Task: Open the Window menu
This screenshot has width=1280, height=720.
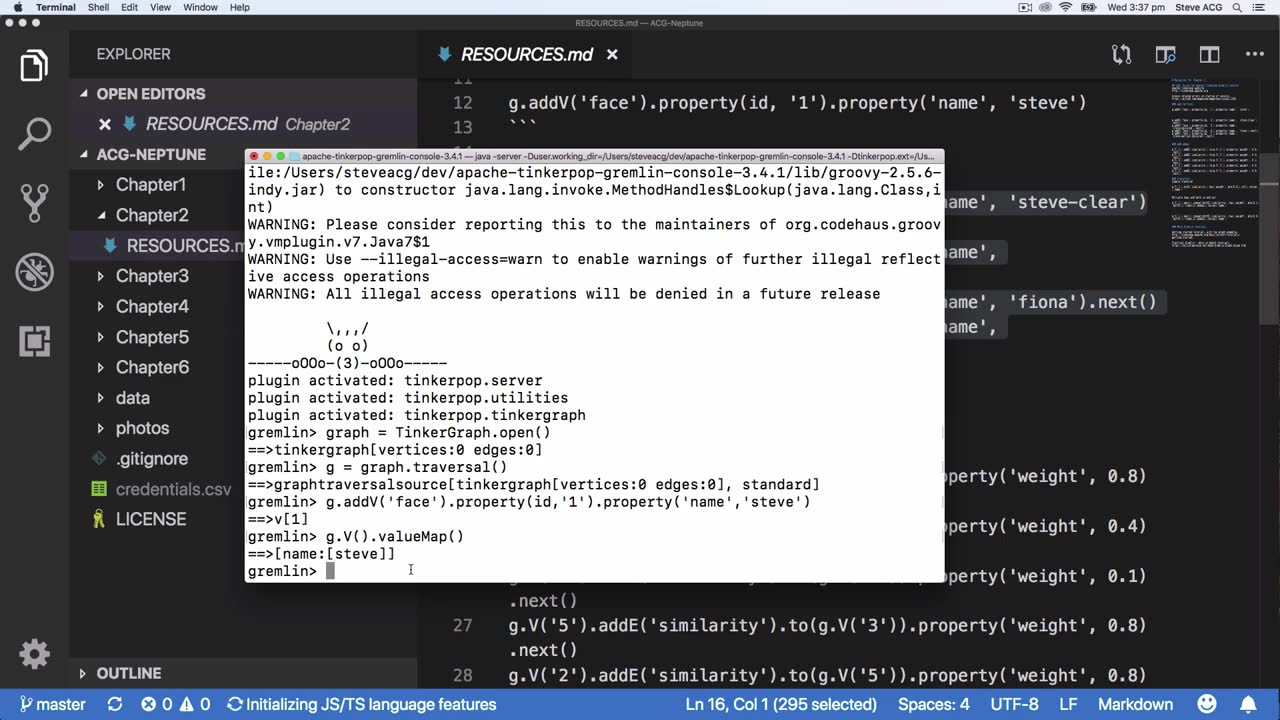Action: (x=201, y=7)
